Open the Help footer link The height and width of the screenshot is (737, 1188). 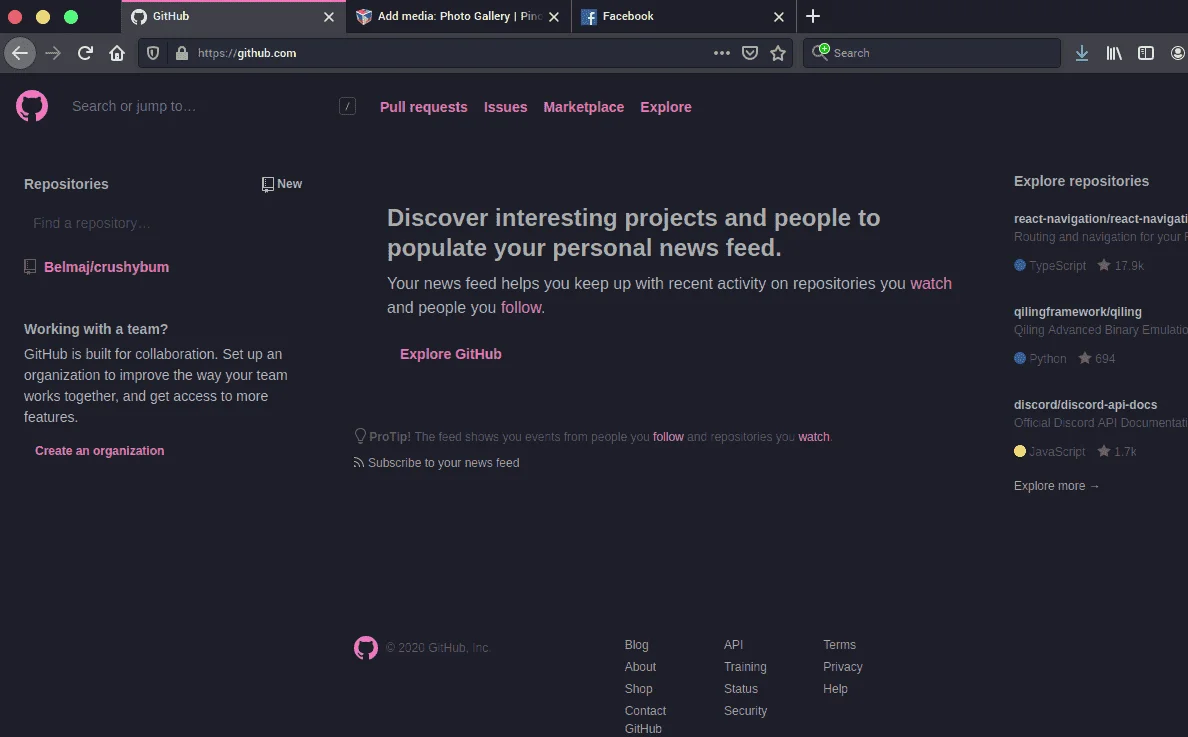[x=835, y=689]
